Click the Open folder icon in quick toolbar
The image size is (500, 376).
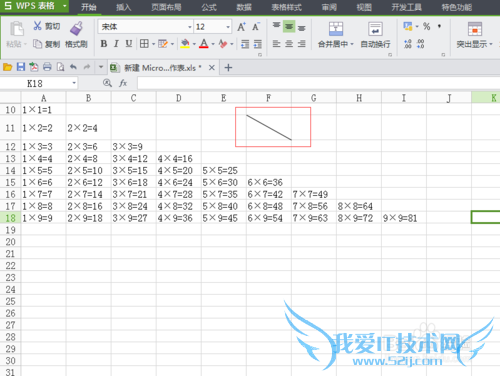pyautogui.click(x=7, y=67)
